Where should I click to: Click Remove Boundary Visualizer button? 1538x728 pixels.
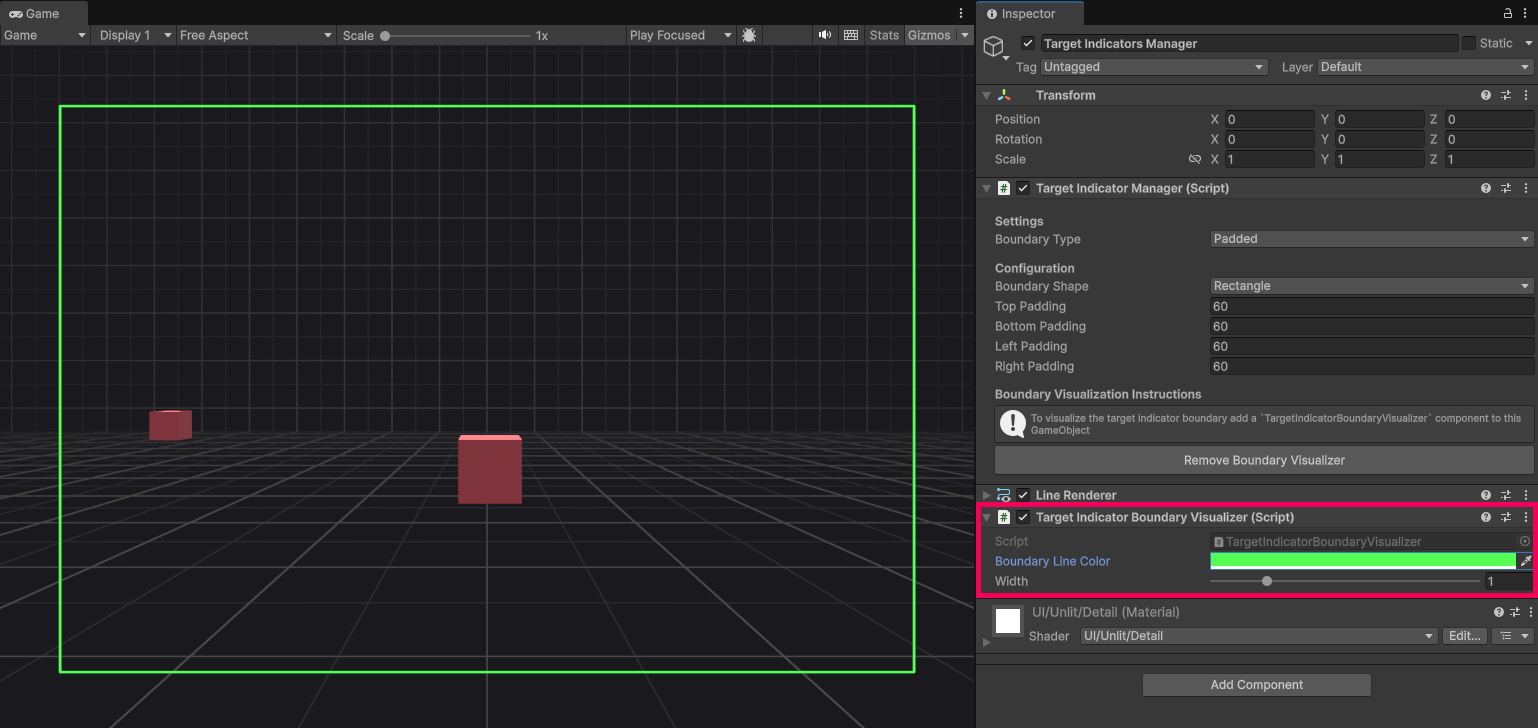[x=1264, y=460]
